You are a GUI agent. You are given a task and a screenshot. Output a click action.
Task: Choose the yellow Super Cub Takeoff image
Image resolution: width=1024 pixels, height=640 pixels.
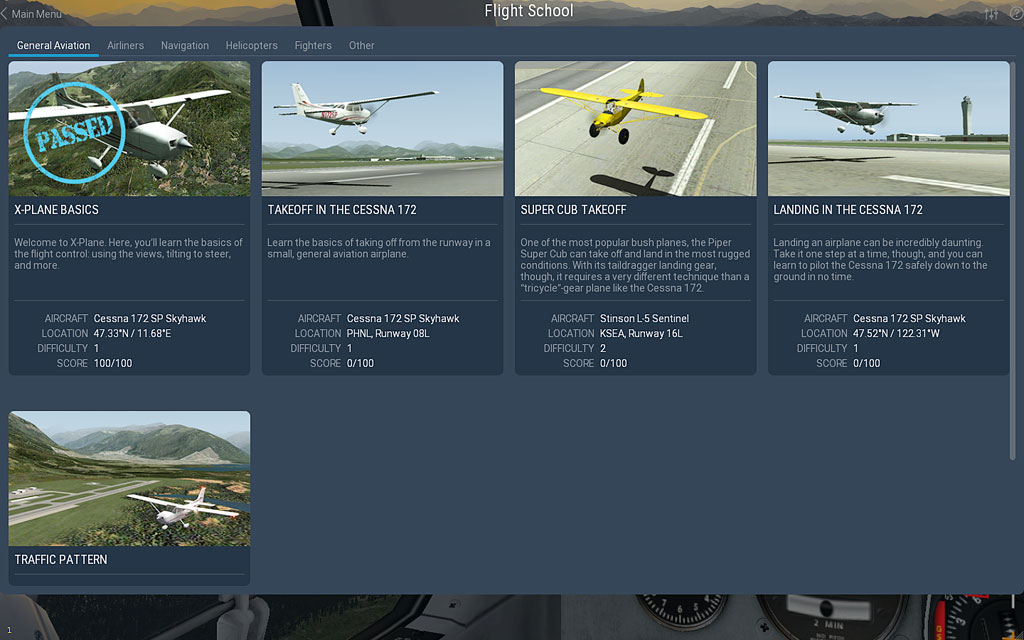[x=635, y=128]
